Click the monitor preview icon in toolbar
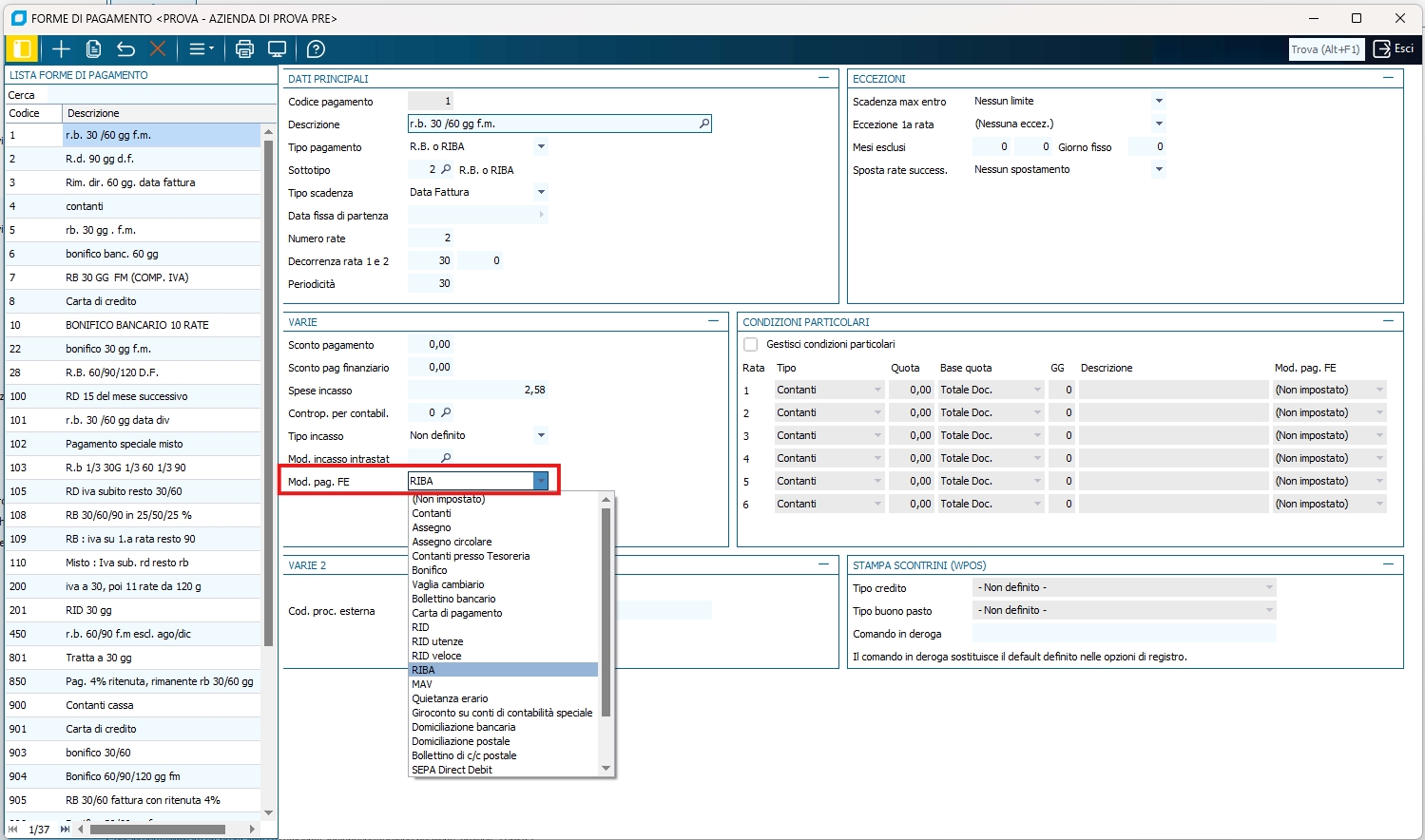Image resolution: width=1425 pixels, height=840 pixels. pos(277,49)
